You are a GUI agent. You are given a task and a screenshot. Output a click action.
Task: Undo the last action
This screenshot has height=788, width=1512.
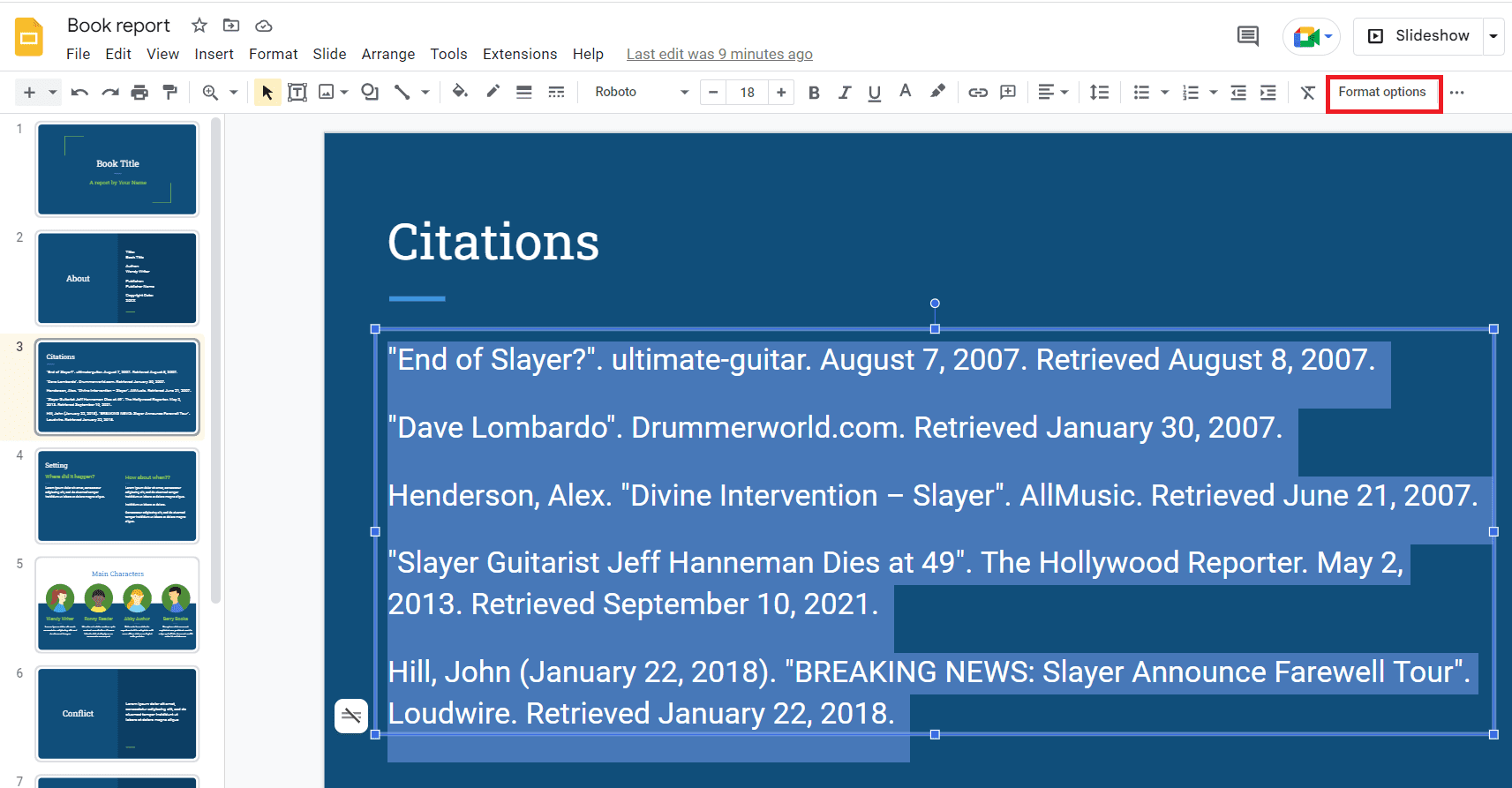coord(79,92)
